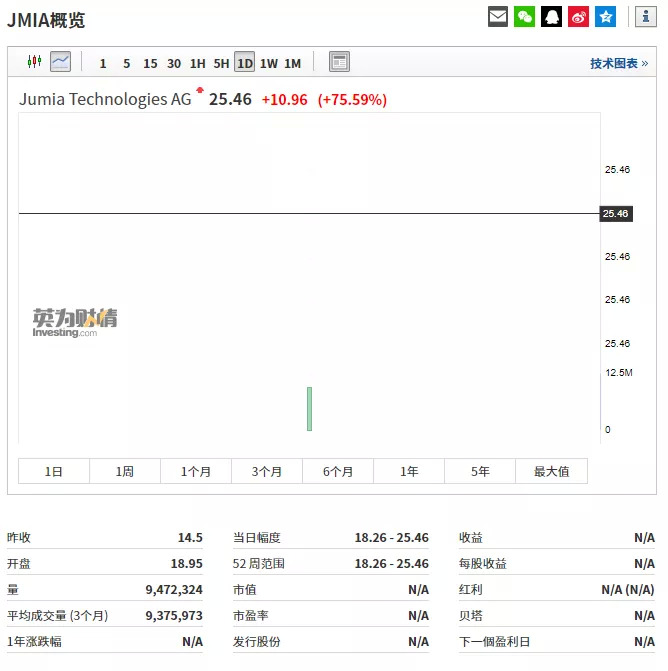This screenshot has width=668, height=671.
Task: Click the volume value 9,472,324
Action: [174, 590]
